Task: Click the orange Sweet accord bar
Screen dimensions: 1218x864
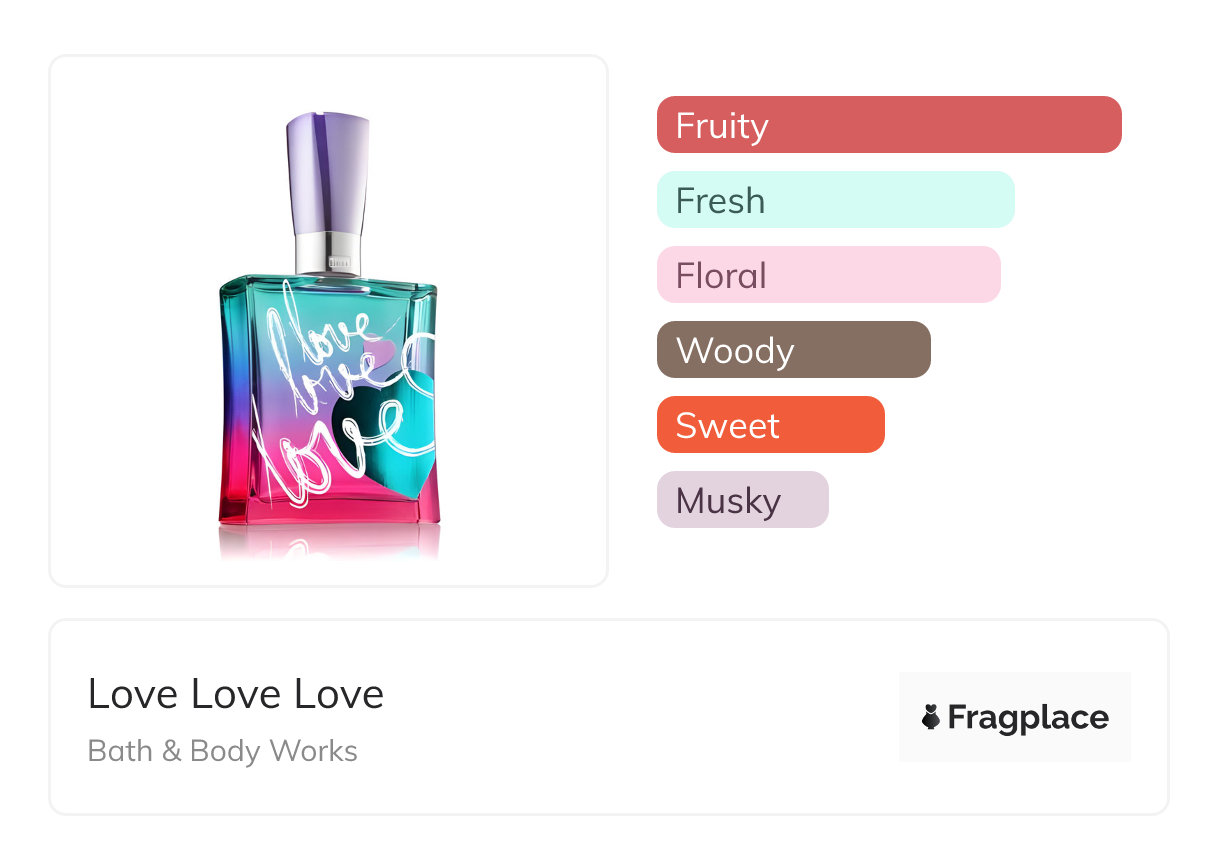Action: (770, 425)
